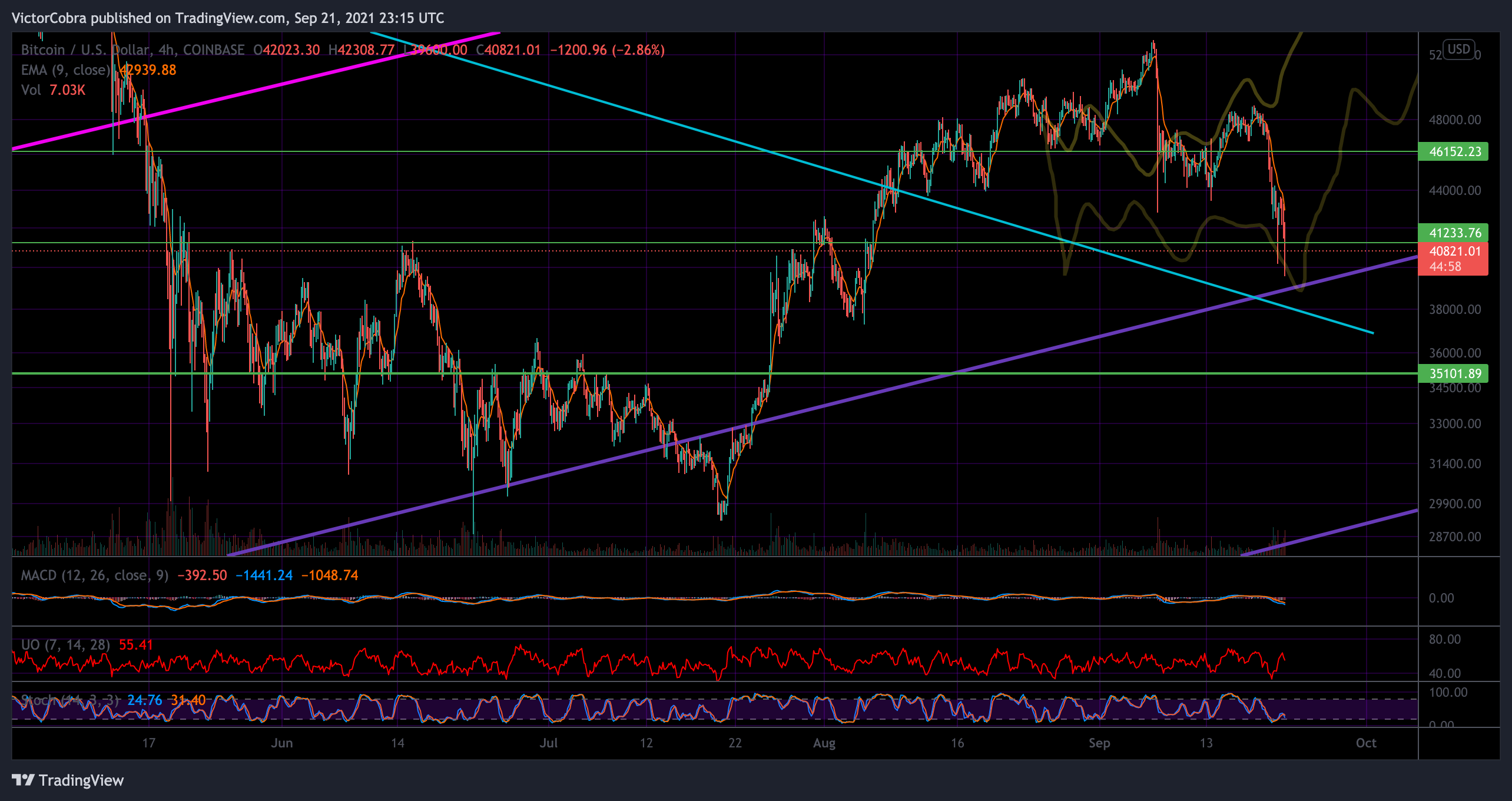Click the 'Sep' date on the time axis
Image resolution: width=1512 pixels, height=801 pixels.
coord(1099,743)
